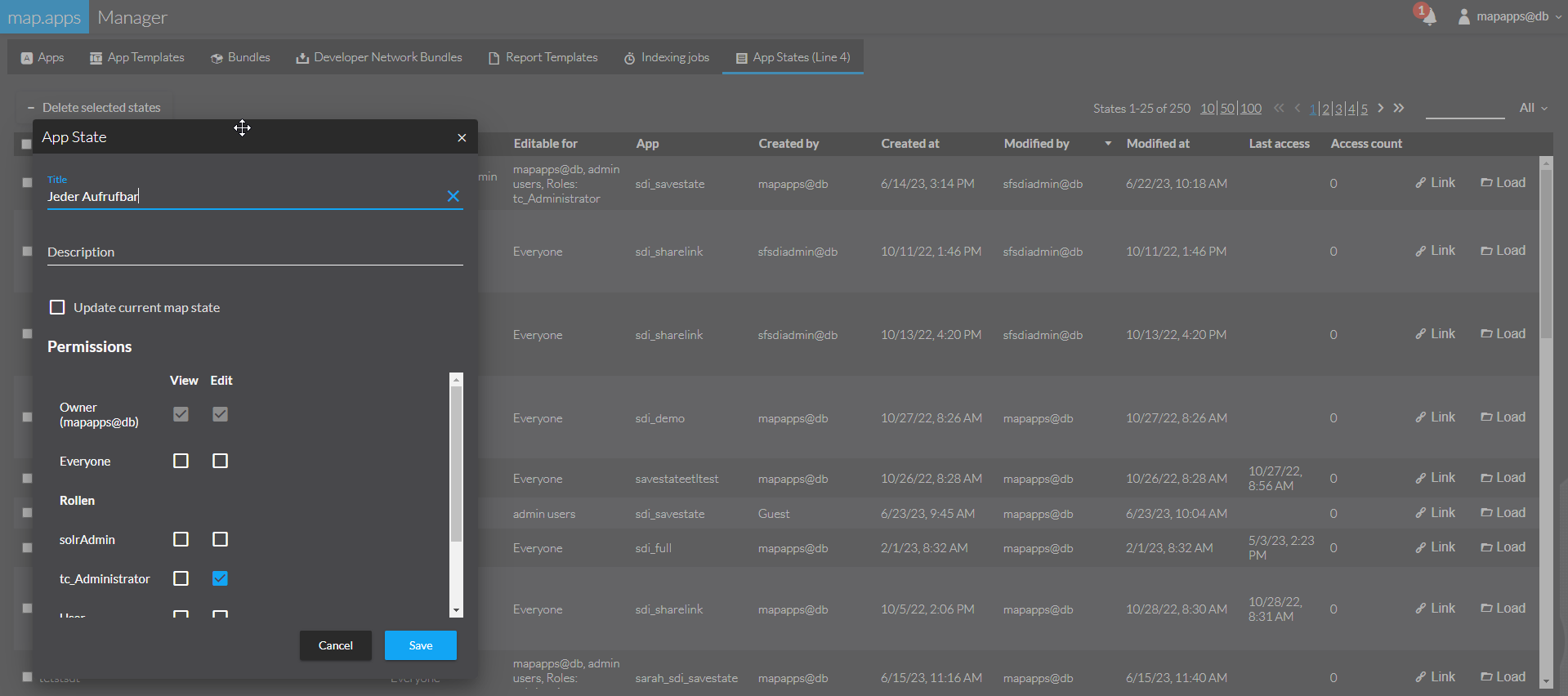1568x696 pixels.
Task: Save the App State changes
Action: [420, 645]
